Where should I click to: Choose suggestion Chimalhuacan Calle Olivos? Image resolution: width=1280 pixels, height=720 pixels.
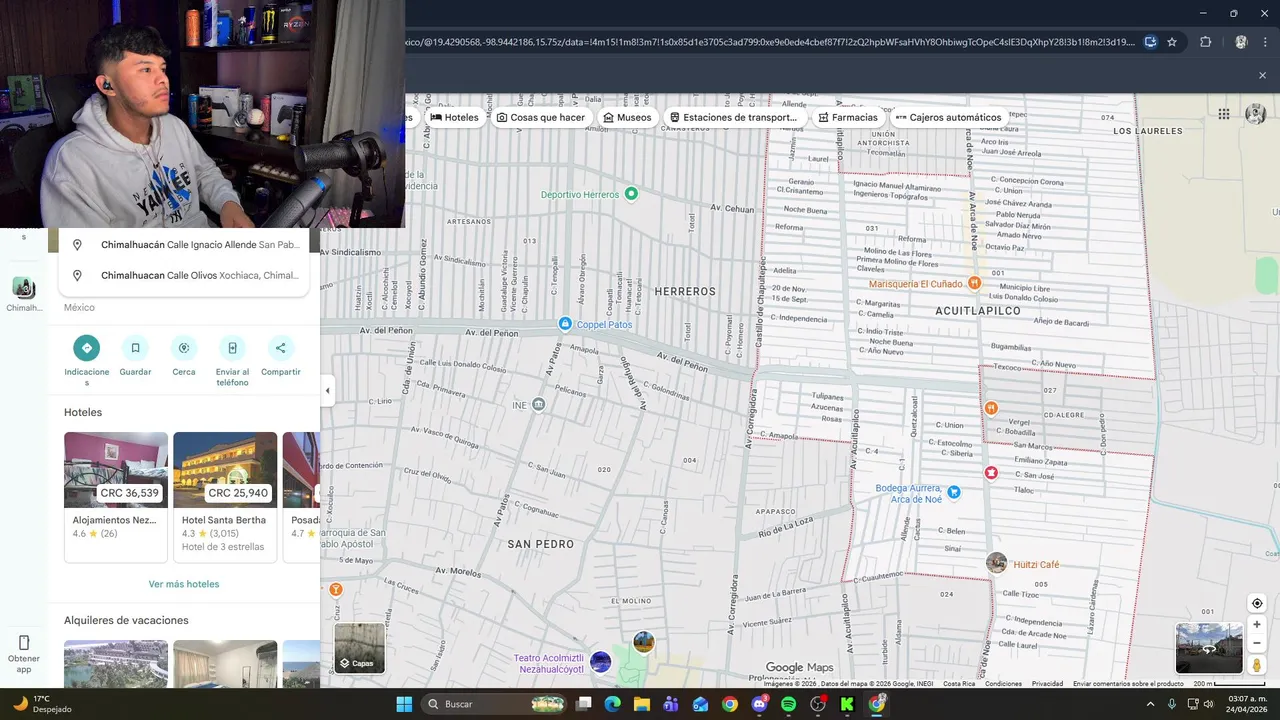point(184,275)
